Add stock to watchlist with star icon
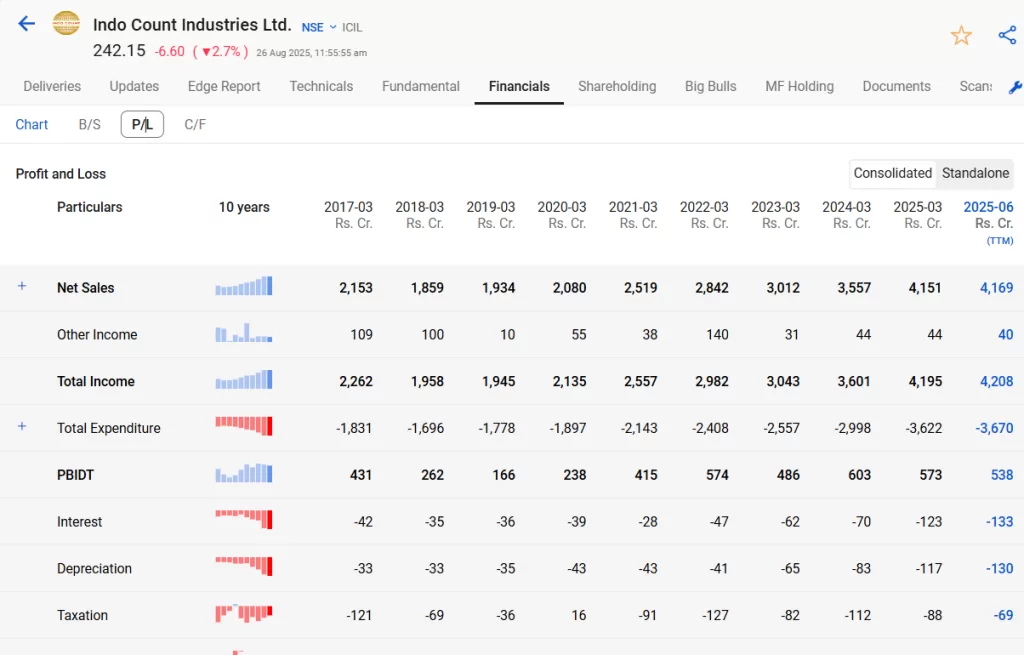The width and height of the screenshot is (1024, 655). click(961, 35)
